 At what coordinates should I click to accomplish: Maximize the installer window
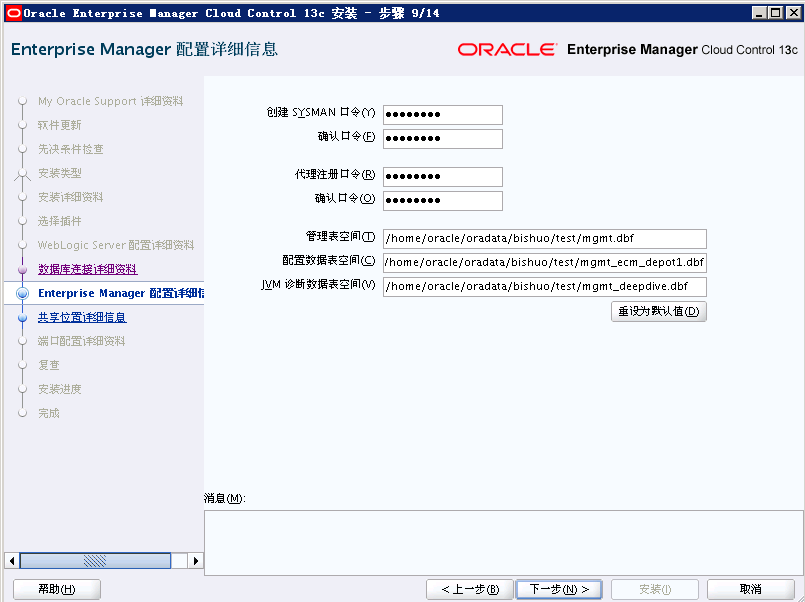tap(776, 13)
